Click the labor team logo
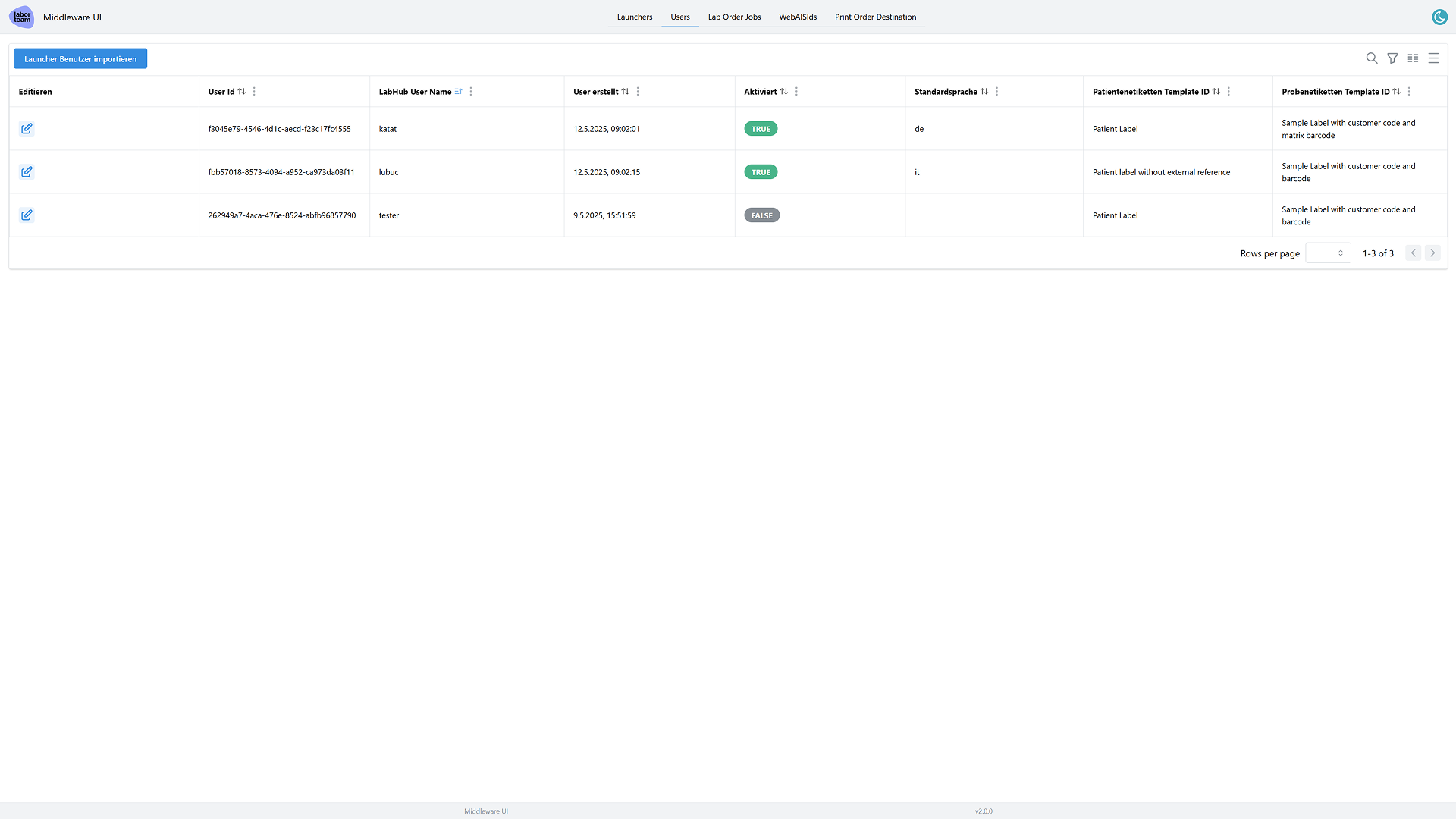This screenshot has width=1456, height=819. (22, 17)
